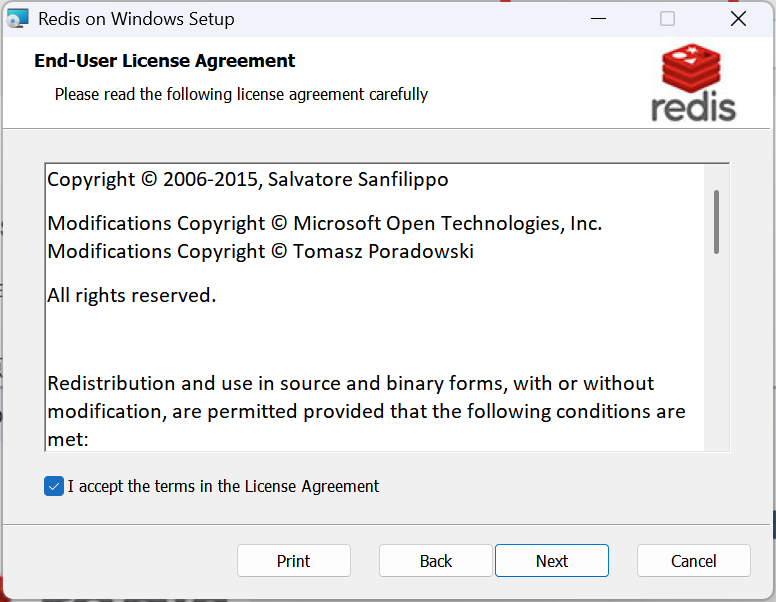Click 'All rights reserved.' text
Image resolution: width=776 pixels, height=602 pixels.
point(132,295)
